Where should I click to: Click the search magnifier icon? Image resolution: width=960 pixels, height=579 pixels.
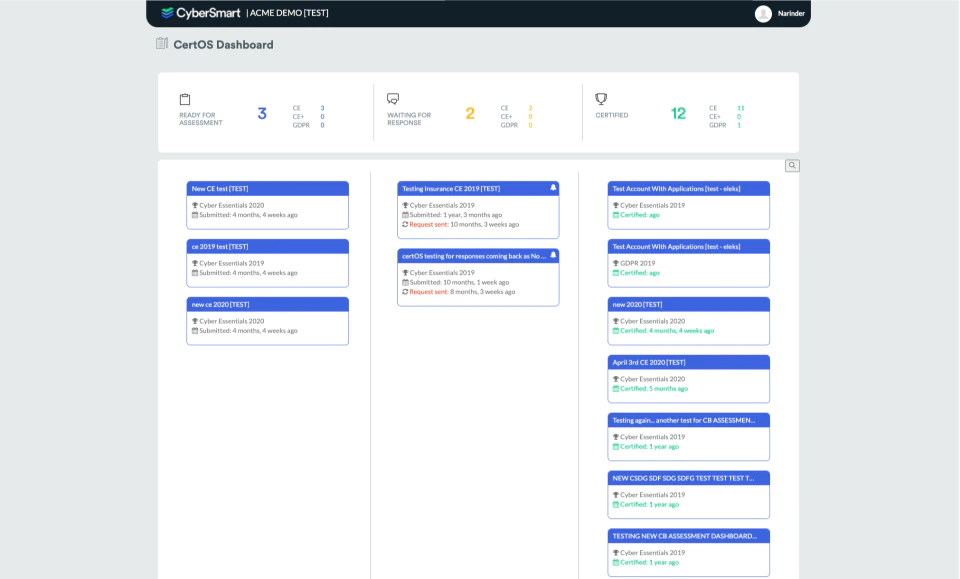(x=792, y=165)
